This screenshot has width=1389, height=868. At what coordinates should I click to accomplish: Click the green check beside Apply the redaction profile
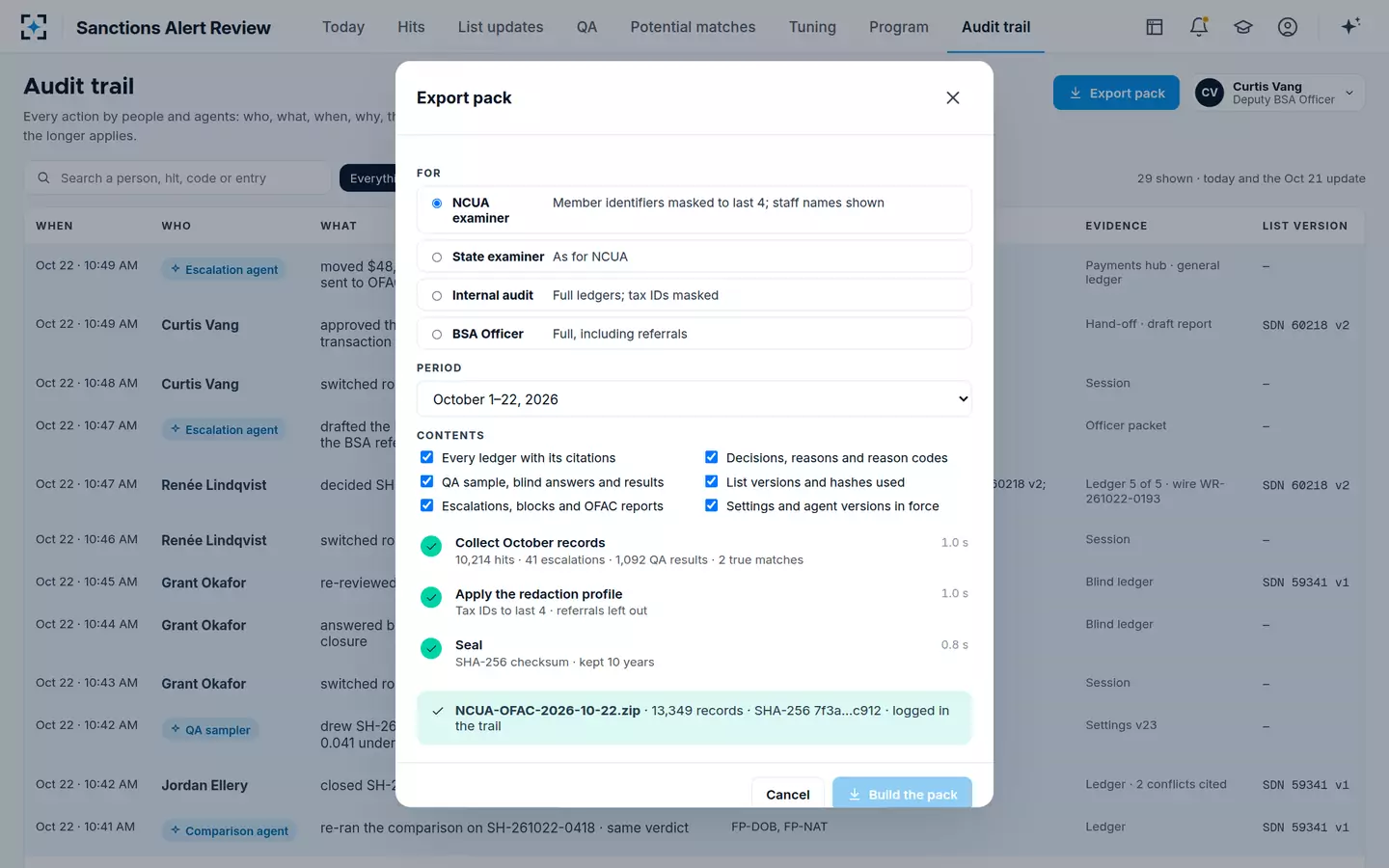(431, 597)
